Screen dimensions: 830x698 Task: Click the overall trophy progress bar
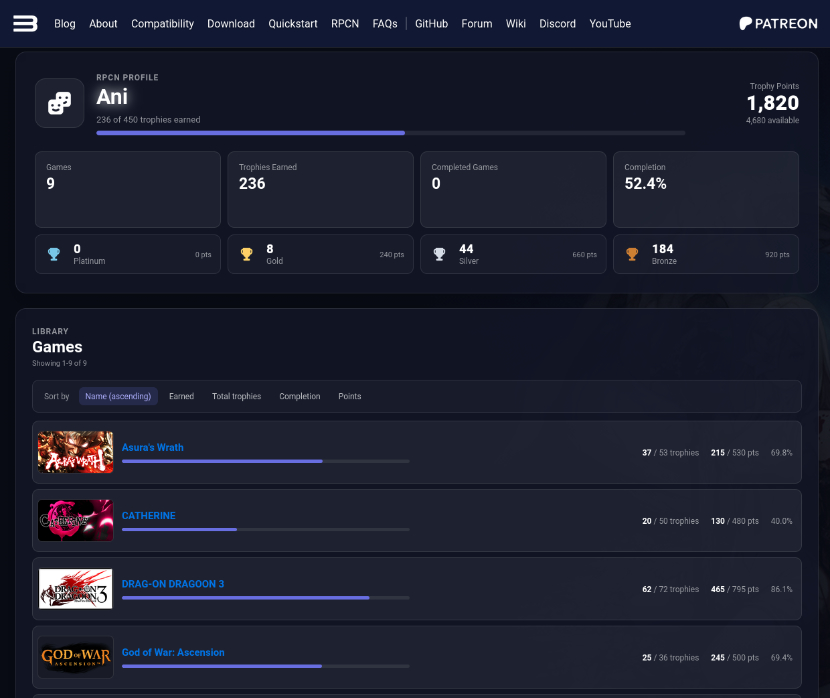click(391, 133)
